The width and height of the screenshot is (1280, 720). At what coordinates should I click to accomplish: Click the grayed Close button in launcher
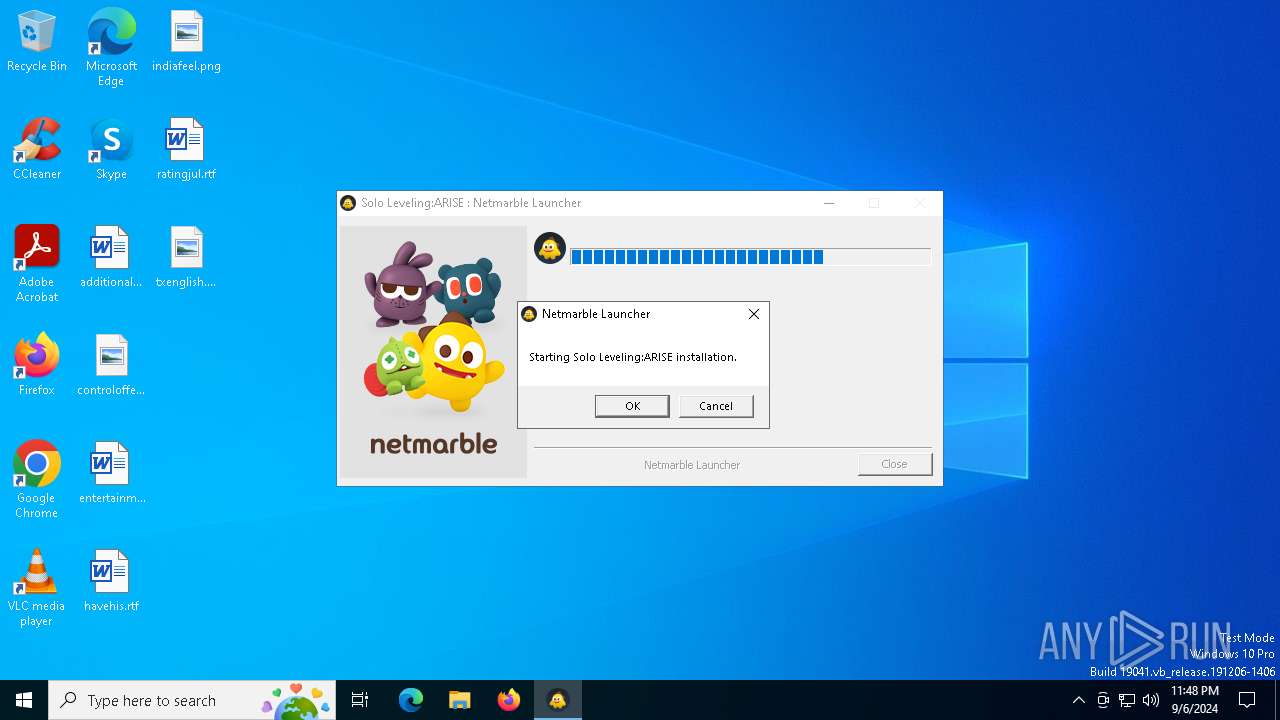(894, 464)
